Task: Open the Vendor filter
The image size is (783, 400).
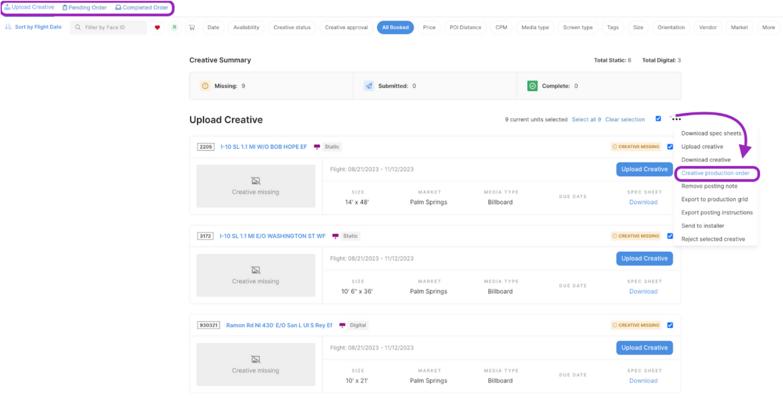Action: tap(708, 27)
